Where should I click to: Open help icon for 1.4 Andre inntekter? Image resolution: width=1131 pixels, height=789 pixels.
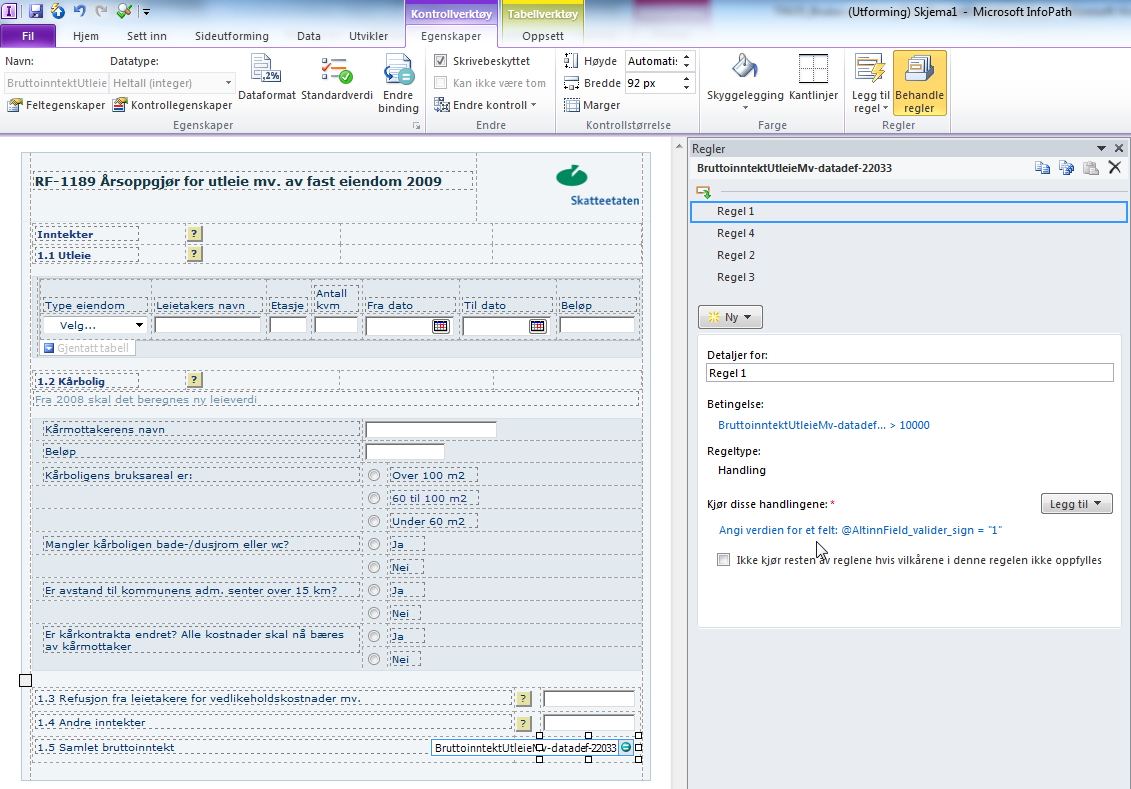(x=524, y=723)
